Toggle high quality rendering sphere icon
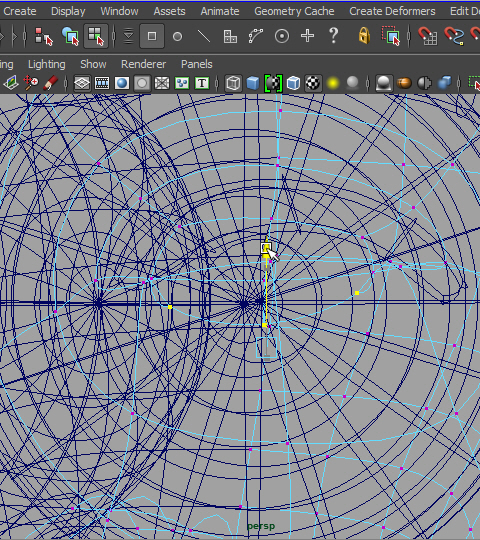 (384, 83)
